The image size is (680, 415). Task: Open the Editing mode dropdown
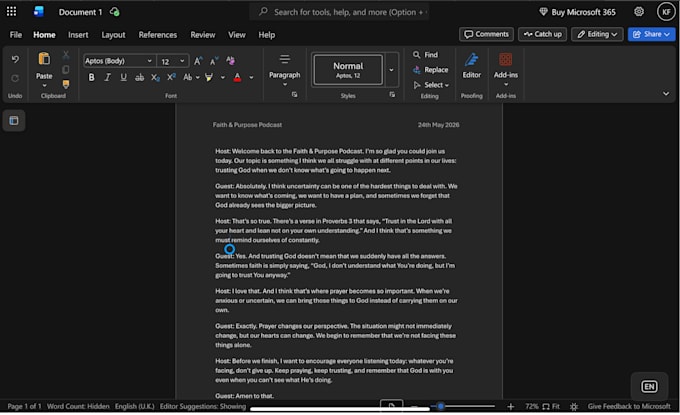(597, 34)
